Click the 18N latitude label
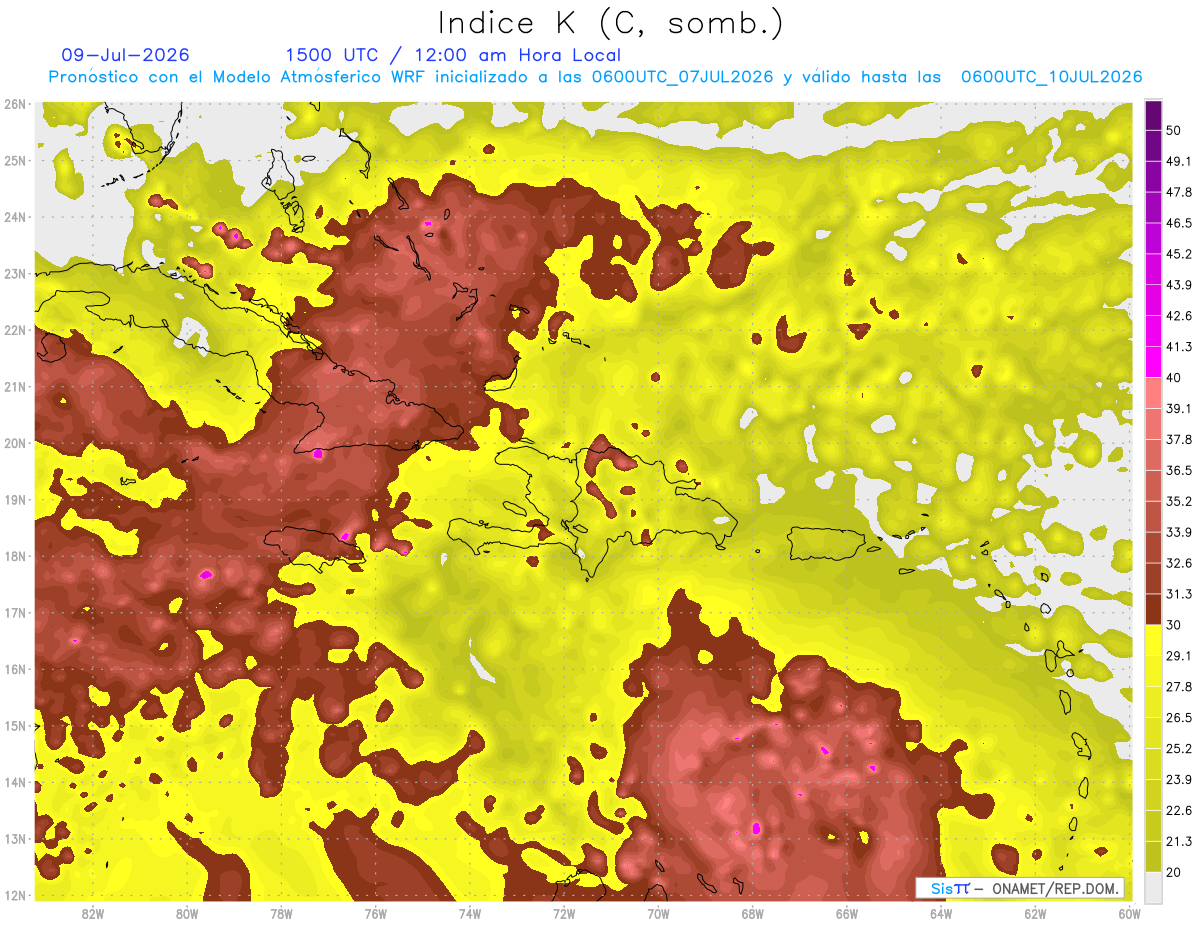Image resolution: width=1200 pixels, height=927 pixels. point(14,556)
